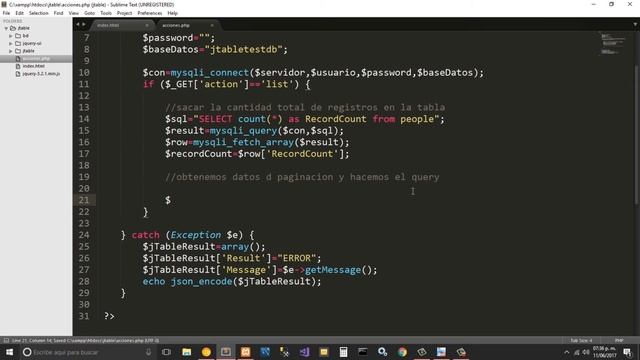Open the tab list dropdown arrow

click(635, 24)
